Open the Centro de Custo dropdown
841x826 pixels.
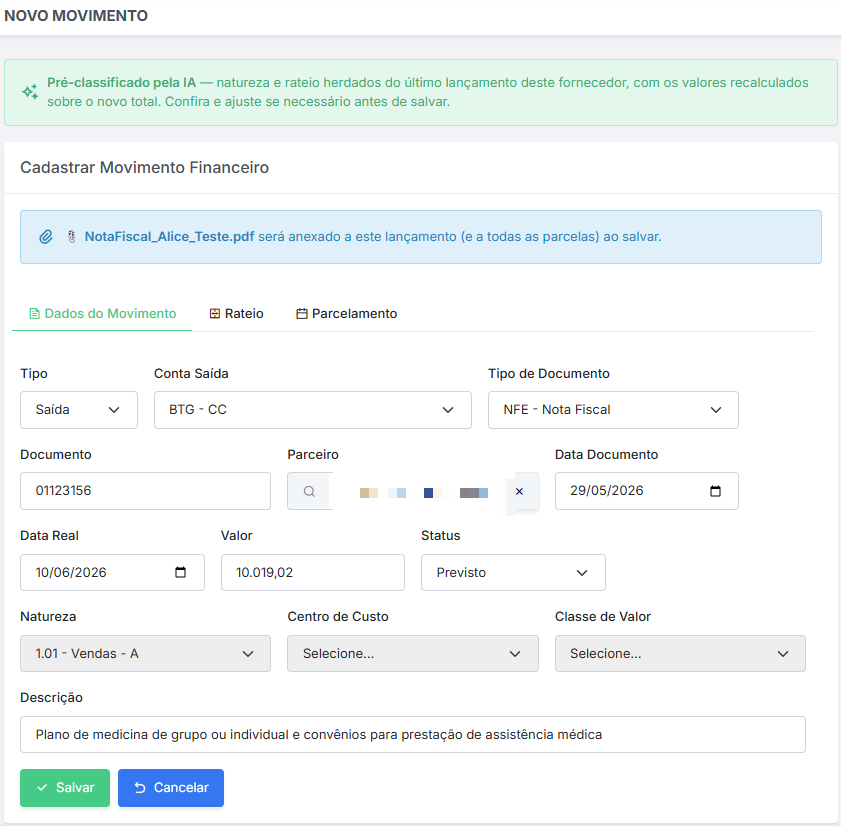(x=412, y=653)
